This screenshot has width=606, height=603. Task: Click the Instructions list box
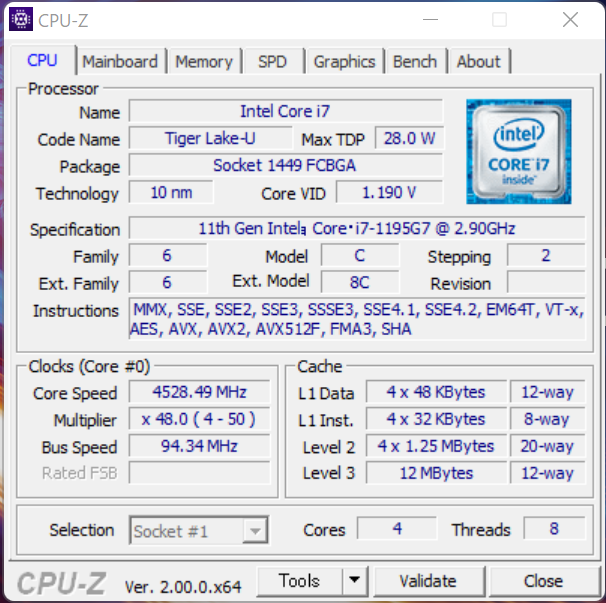point(357,319)
